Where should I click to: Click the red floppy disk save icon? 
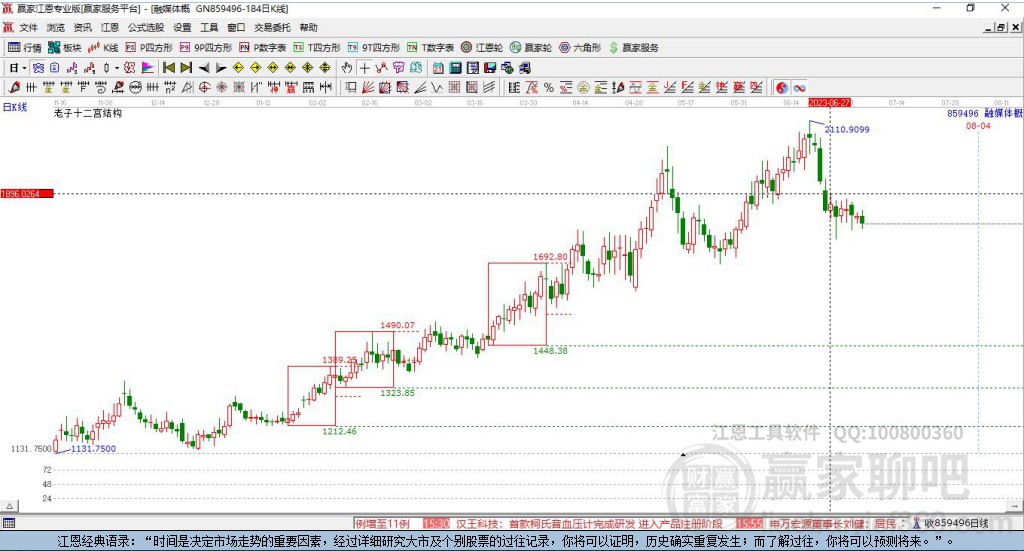click(x=490, y=68)
